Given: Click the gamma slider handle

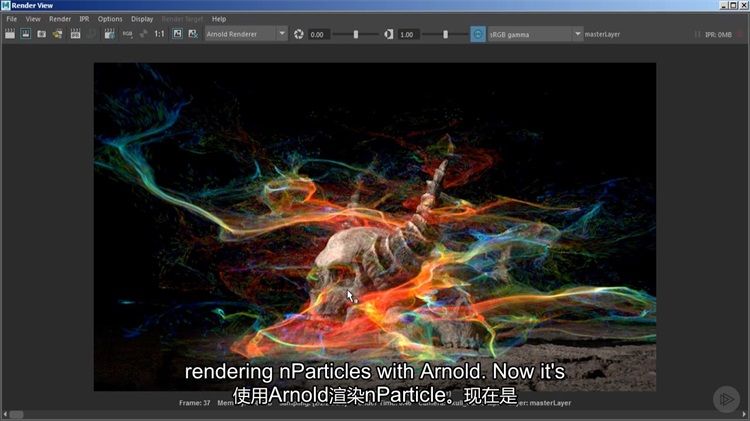Looking at the screenshot, I should point(445,34).
